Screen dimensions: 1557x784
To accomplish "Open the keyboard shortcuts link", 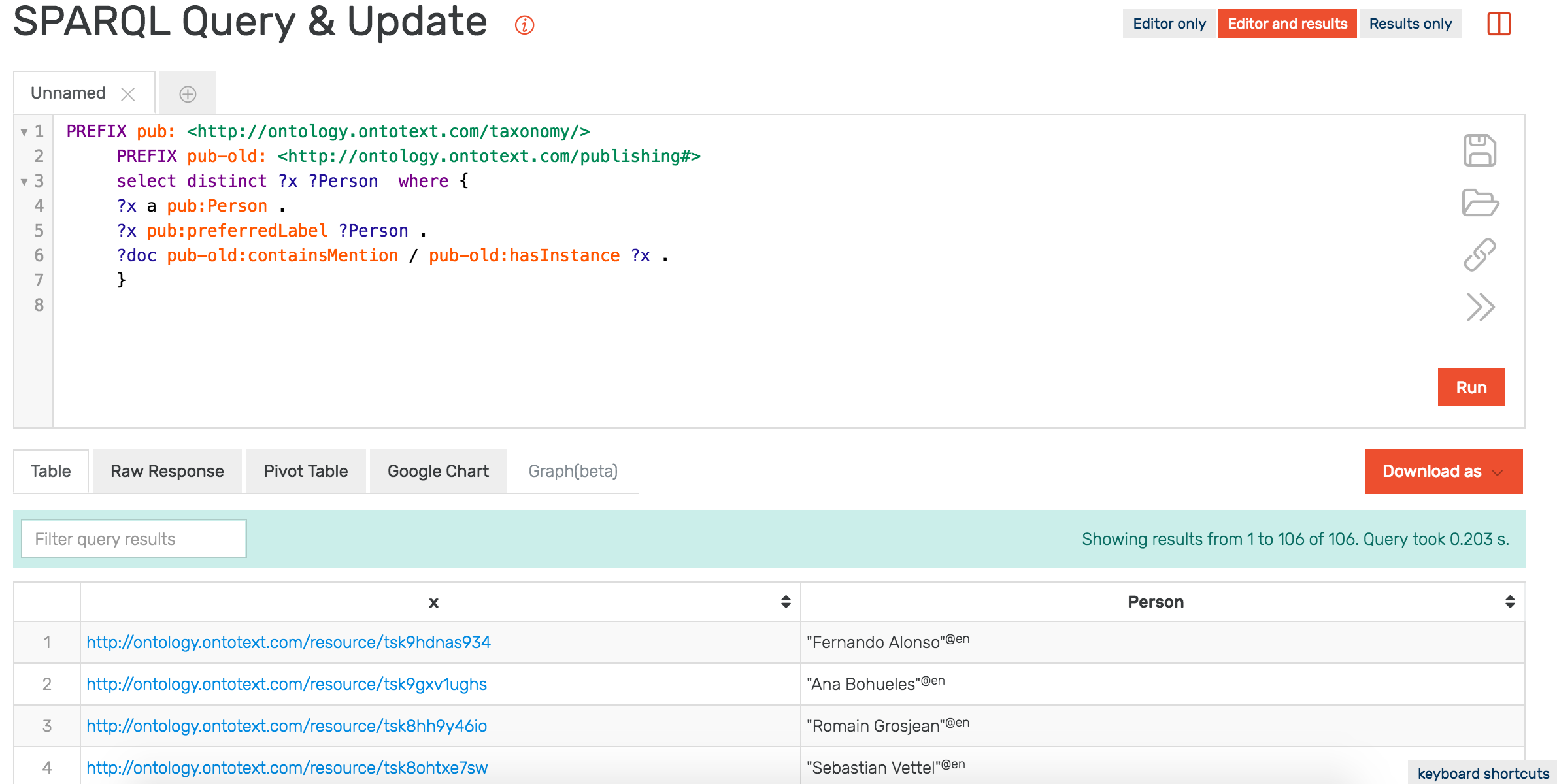I will pyautogui.click(x=1483, y=774).
